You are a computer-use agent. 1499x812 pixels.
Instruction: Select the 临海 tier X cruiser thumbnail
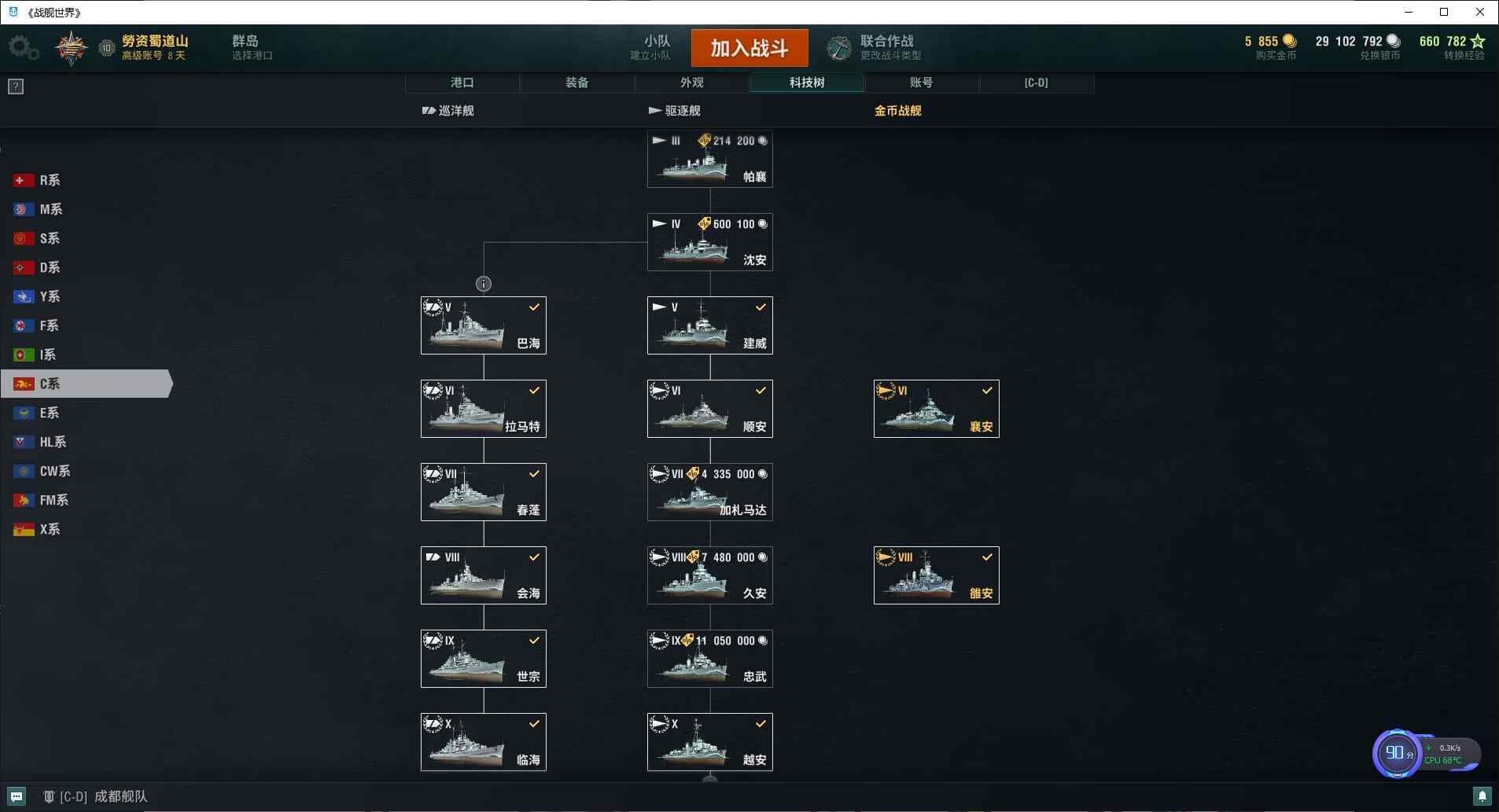[484, 742]
